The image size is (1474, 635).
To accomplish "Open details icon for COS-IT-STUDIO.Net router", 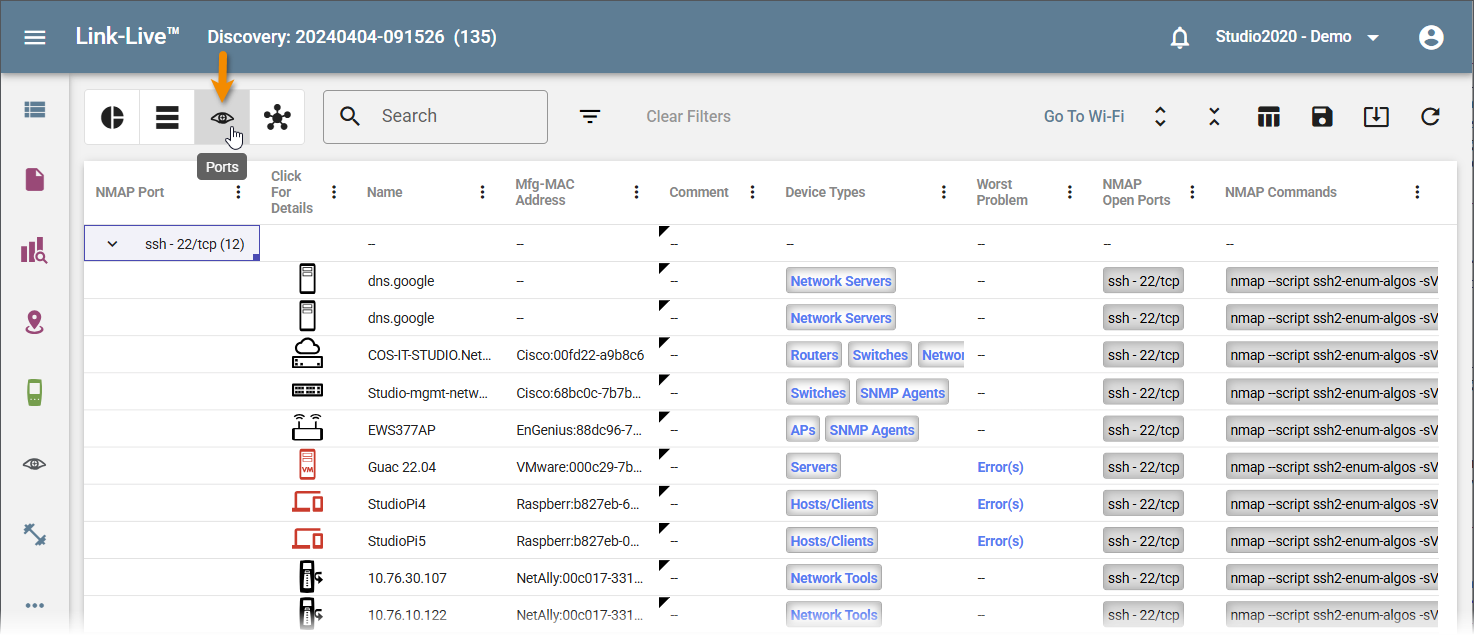I will 307,354.
